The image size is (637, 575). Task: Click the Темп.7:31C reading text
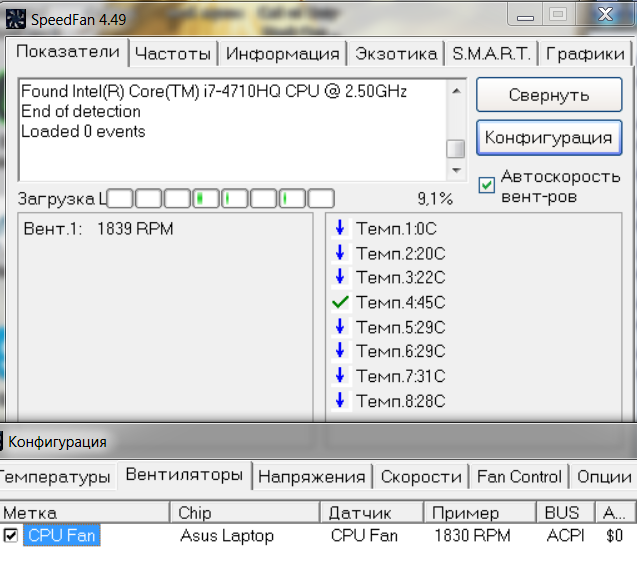pos(401,376)
